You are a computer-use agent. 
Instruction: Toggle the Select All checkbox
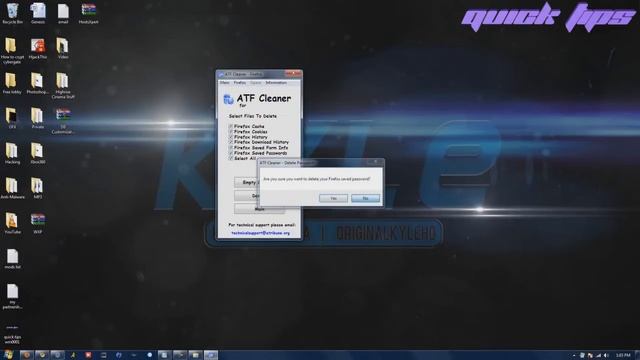[x=231, y=158]
